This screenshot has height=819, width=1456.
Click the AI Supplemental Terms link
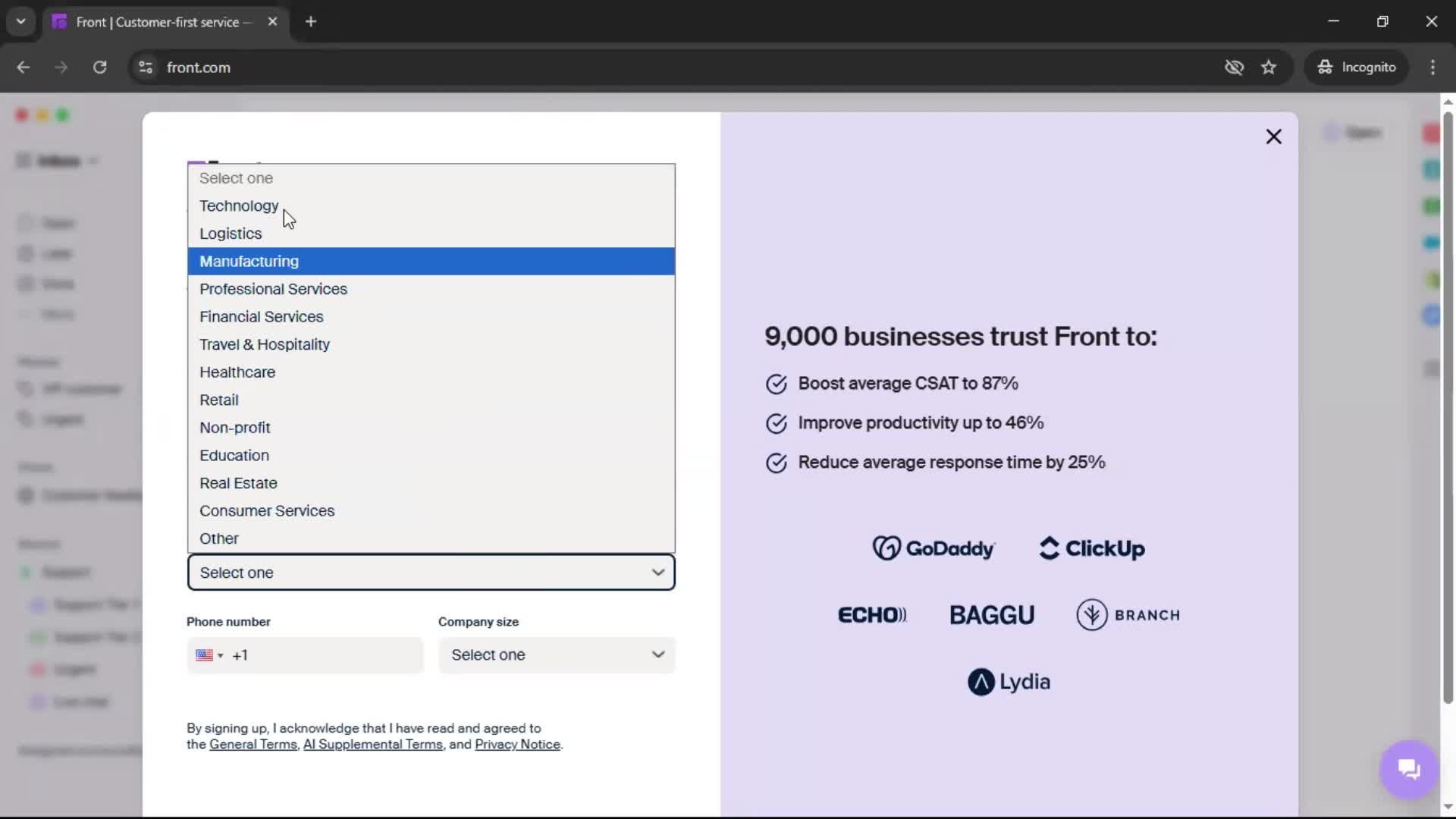pos(373,745)
